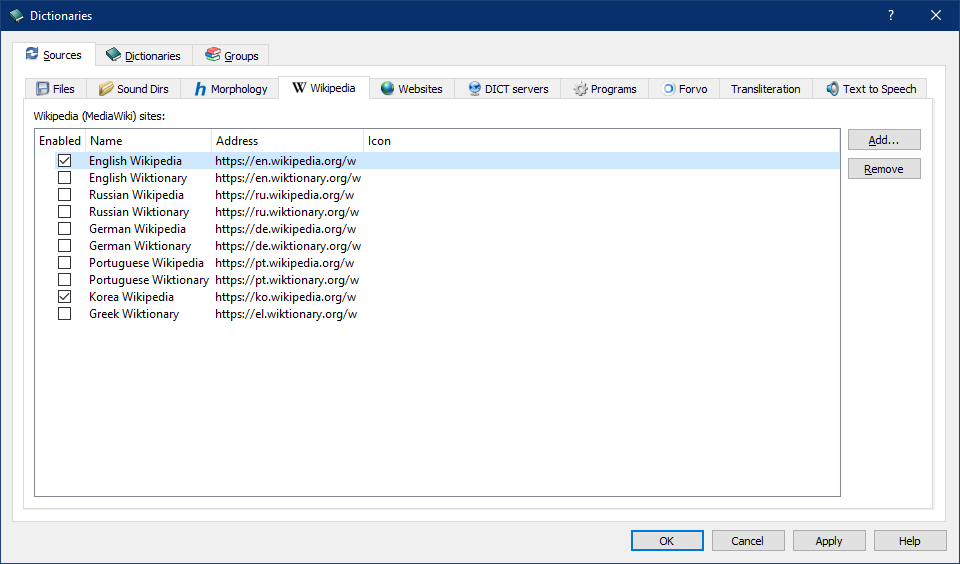Open the Dictionaries top-level tab
960x564 pixels.
(144, 56)
